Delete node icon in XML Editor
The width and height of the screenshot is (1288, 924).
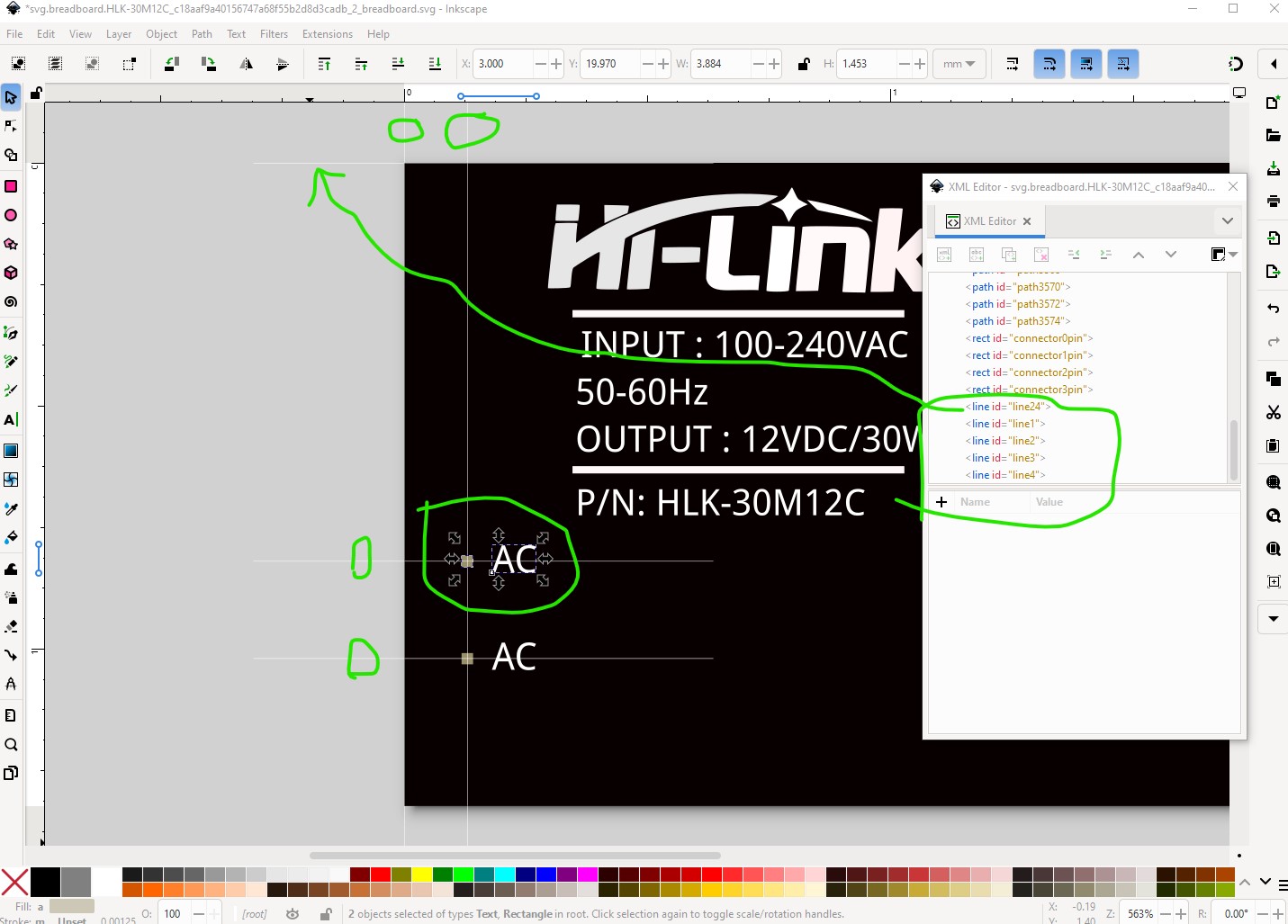click(1041, 255)
